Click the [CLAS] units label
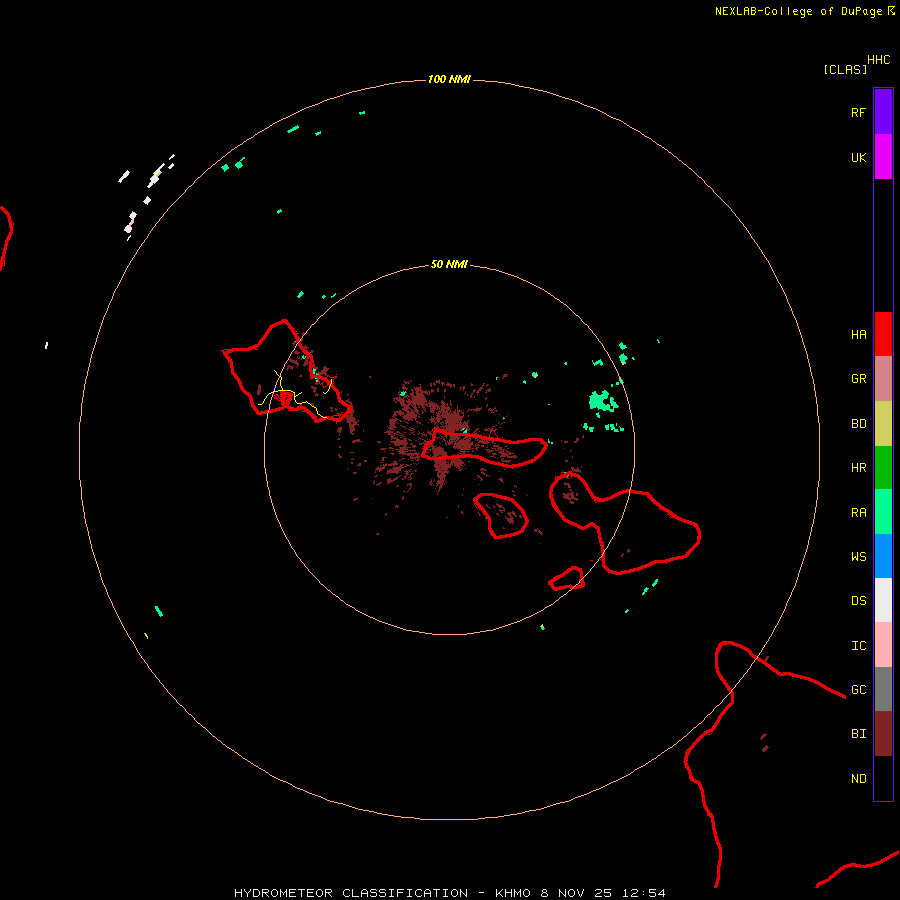This screenshot has width=900, height=900. point(845,69)
